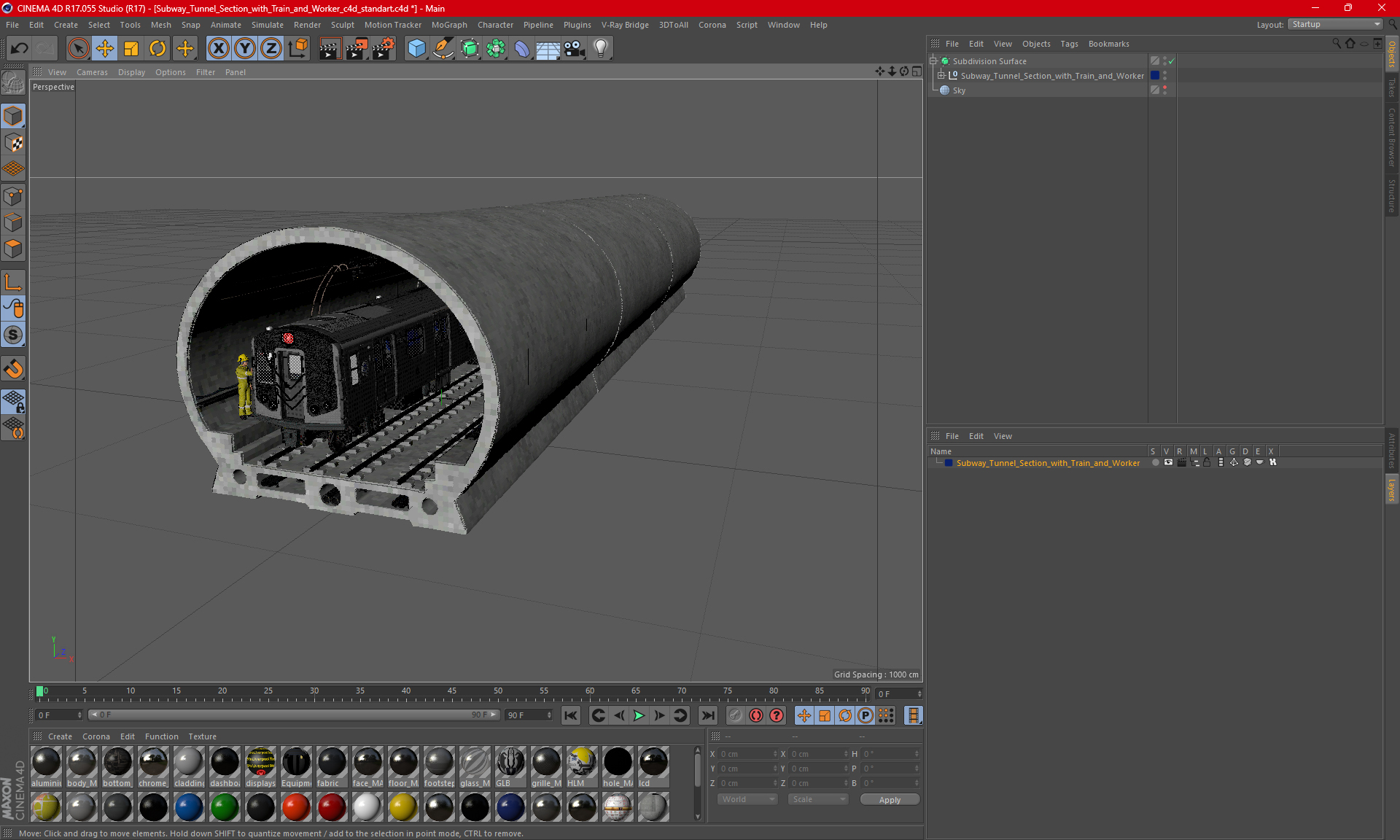1400x840 pixels.
Task: Enable Snap magnet icon
Action: [13, 369]
